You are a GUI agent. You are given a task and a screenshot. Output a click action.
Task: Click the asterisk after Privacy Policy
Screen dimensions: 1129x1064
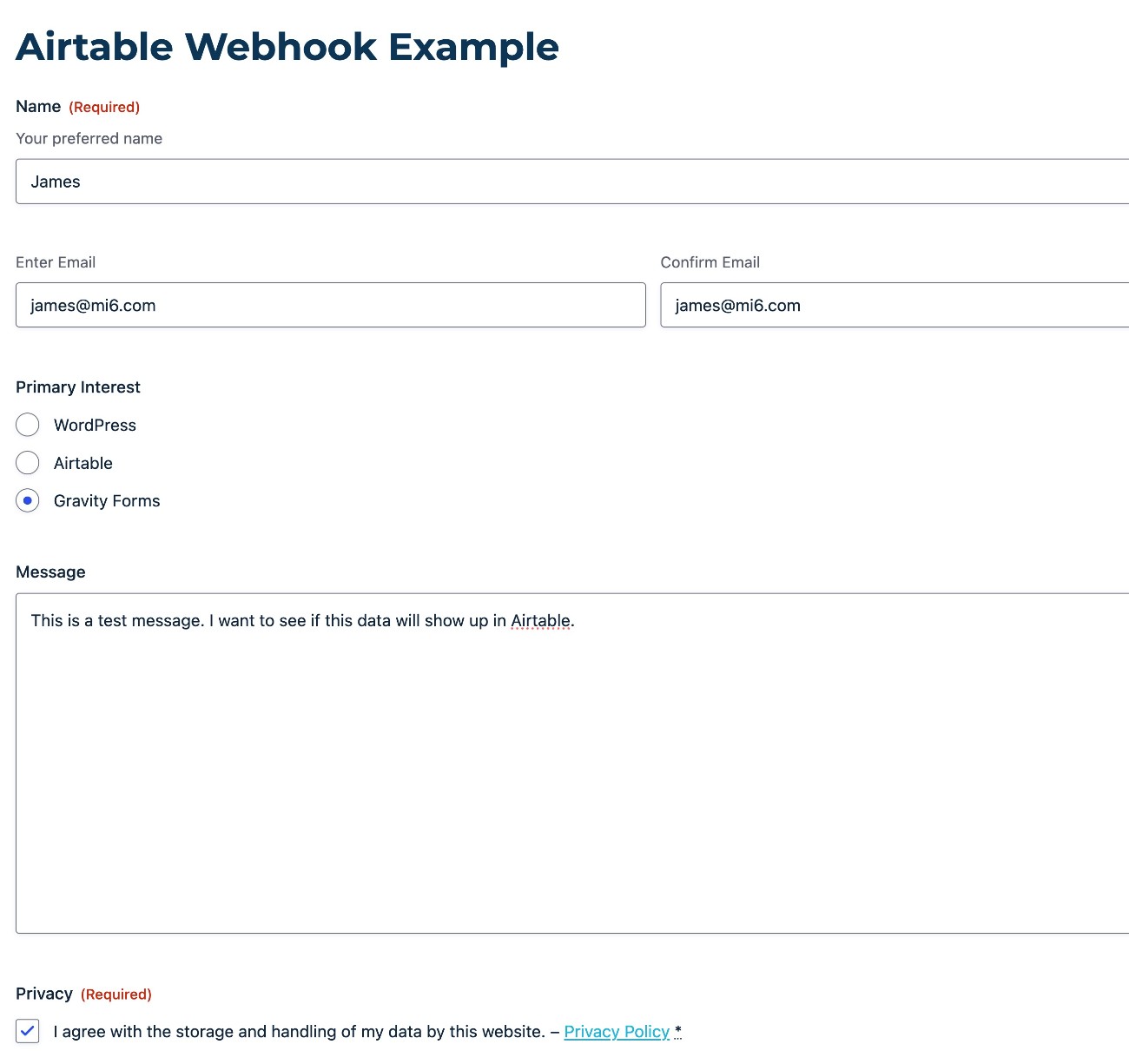(x=677, y=1032)
